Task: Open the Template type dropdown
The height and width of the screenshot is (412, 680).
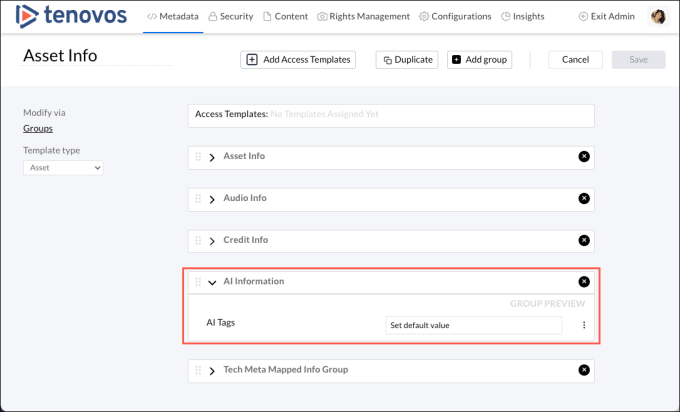Action: 63,168
